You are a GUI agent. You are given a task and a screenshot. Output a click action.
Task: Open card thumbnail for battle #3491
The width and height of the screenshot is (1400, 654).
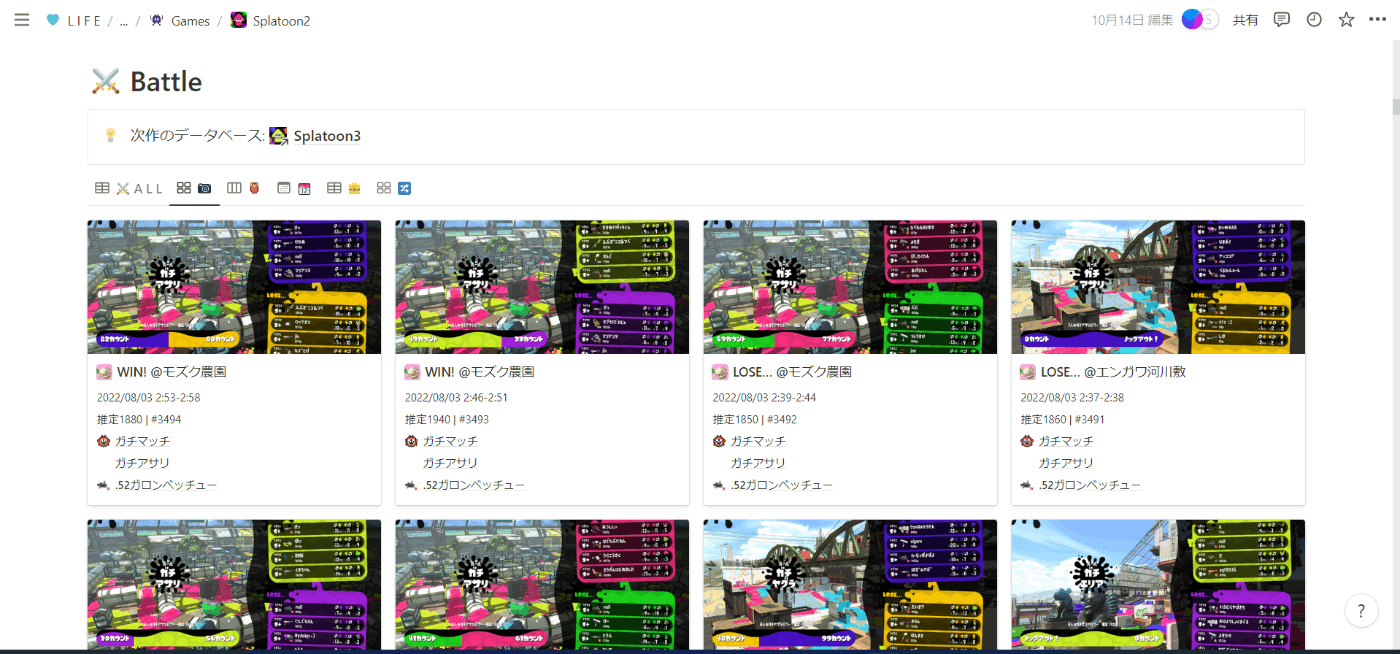(x=1158, y=287)
